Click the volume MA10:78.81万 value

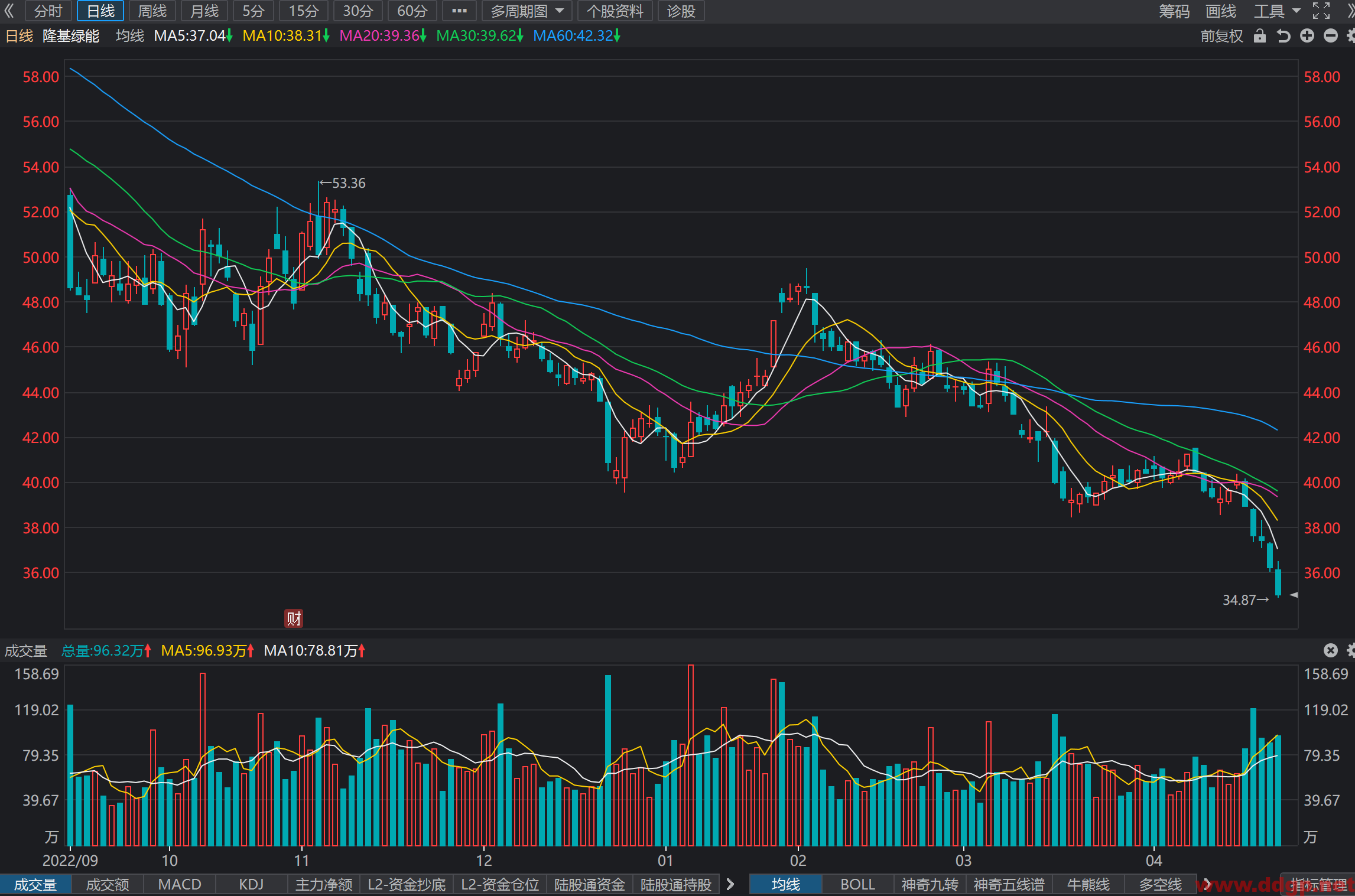[x=315, y=650]
